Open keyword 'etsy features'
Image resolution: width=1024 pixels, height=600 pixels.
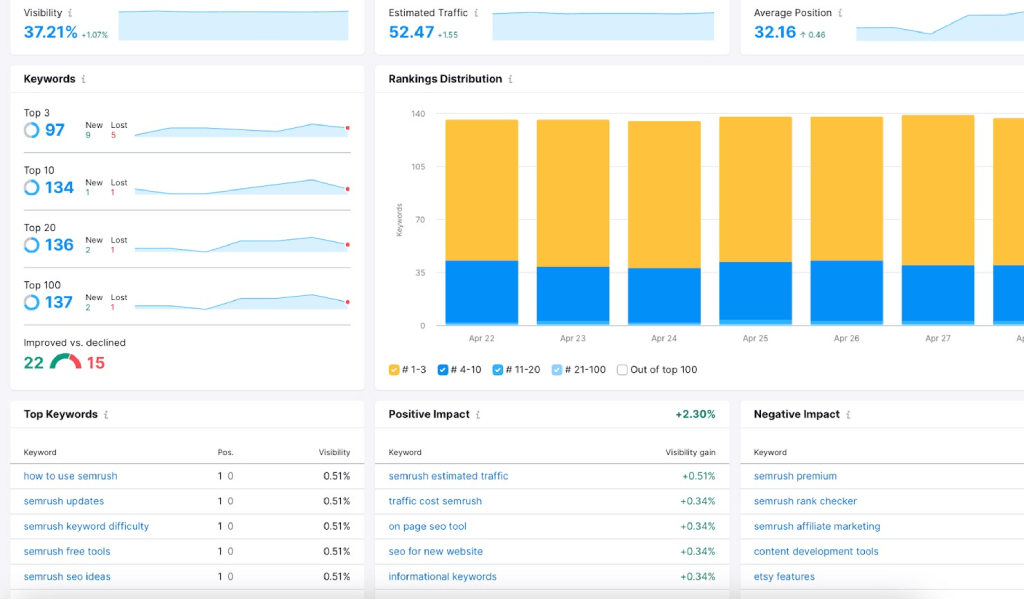(x=784, y=576)
